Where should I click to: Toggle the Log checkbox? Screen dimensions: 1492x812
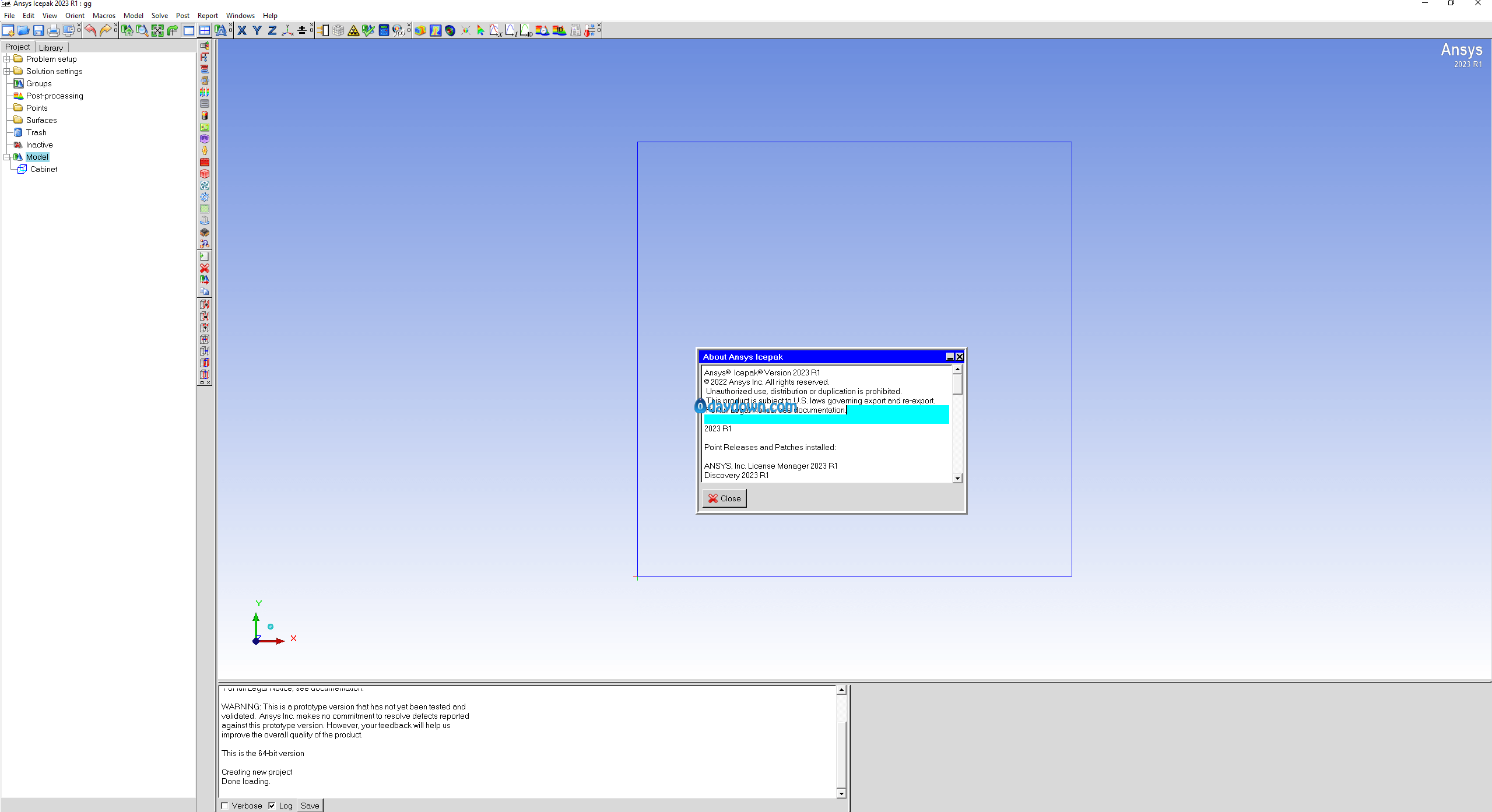pos(272,806)
